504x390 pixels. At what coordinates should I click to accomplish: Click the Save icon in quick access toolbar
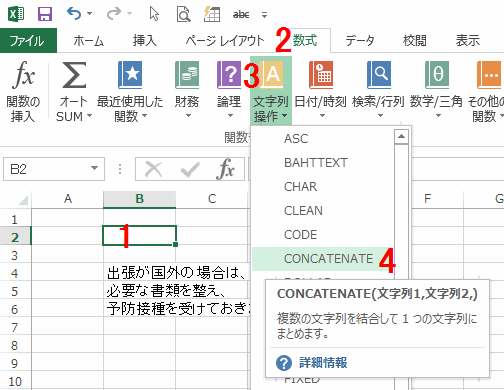45,14
